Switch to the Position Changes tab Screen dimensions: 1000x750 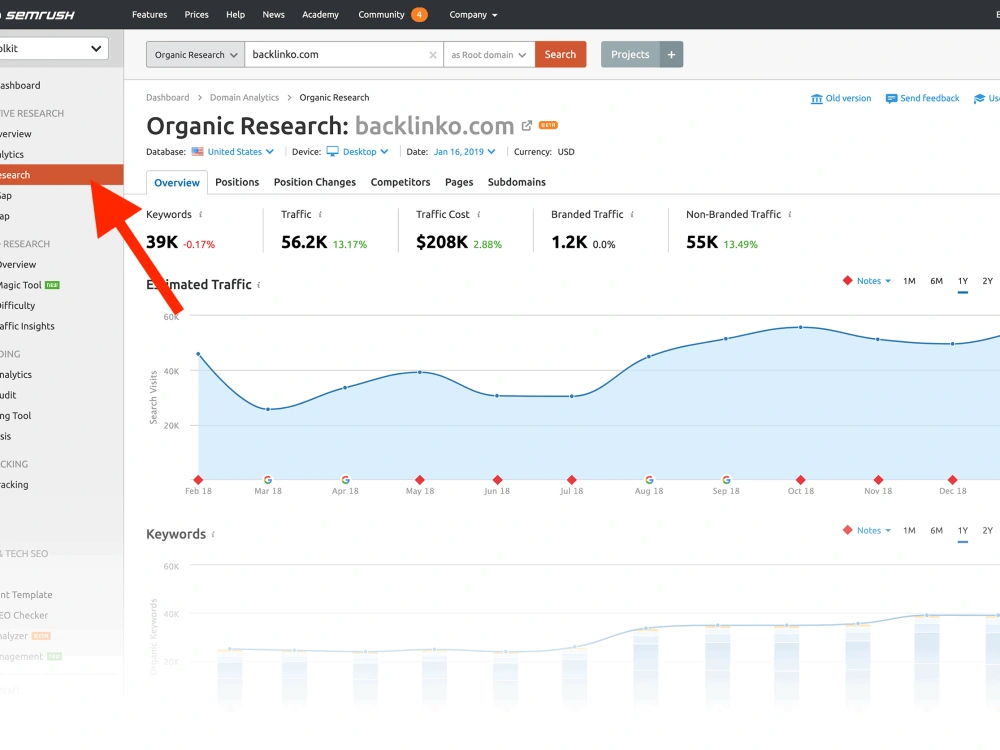(x=315, y=182)
